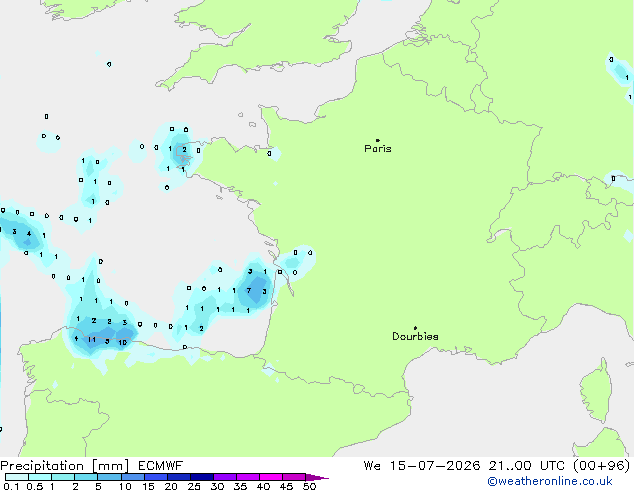Click the Paris location dot marker
The width and height of the screenshot is (634, 490).
pos(378,140)
